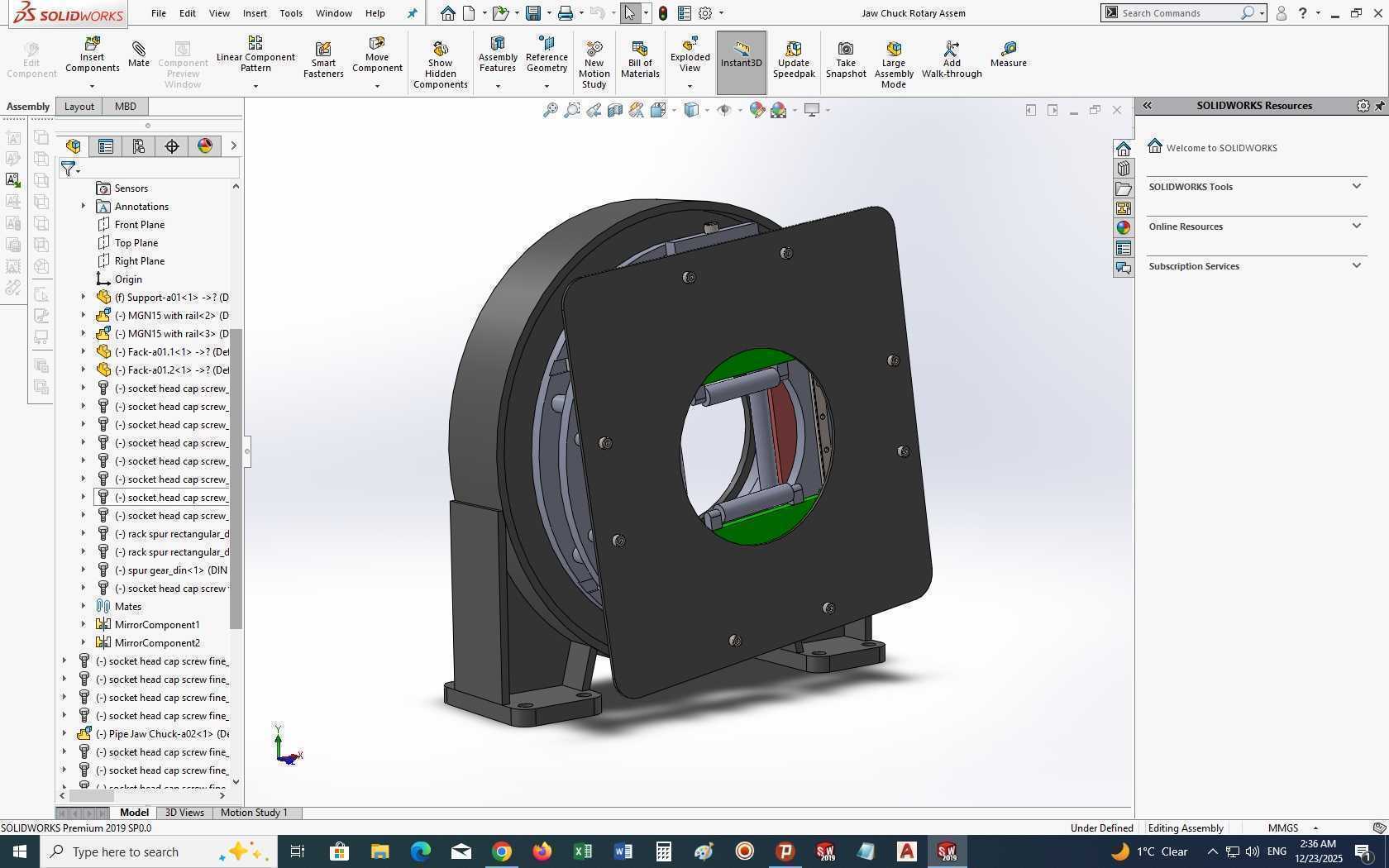Open the Design Library task pane icon
The width and height of the screenshot is (1389, 868).
(1123, 169)
